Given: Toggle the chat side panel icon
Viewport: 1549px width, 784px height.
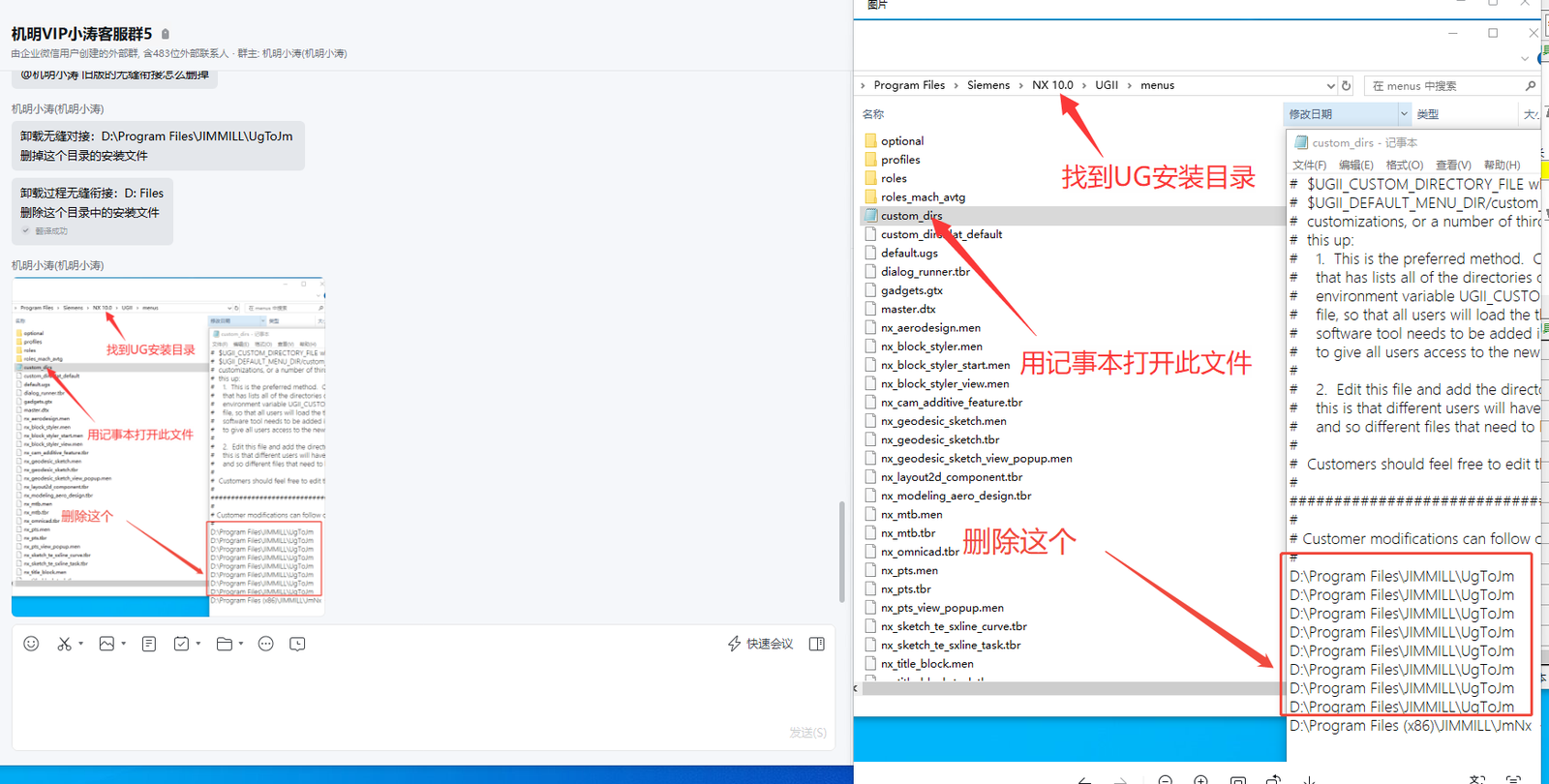Looking at the screenshot, I should [817, 644].
